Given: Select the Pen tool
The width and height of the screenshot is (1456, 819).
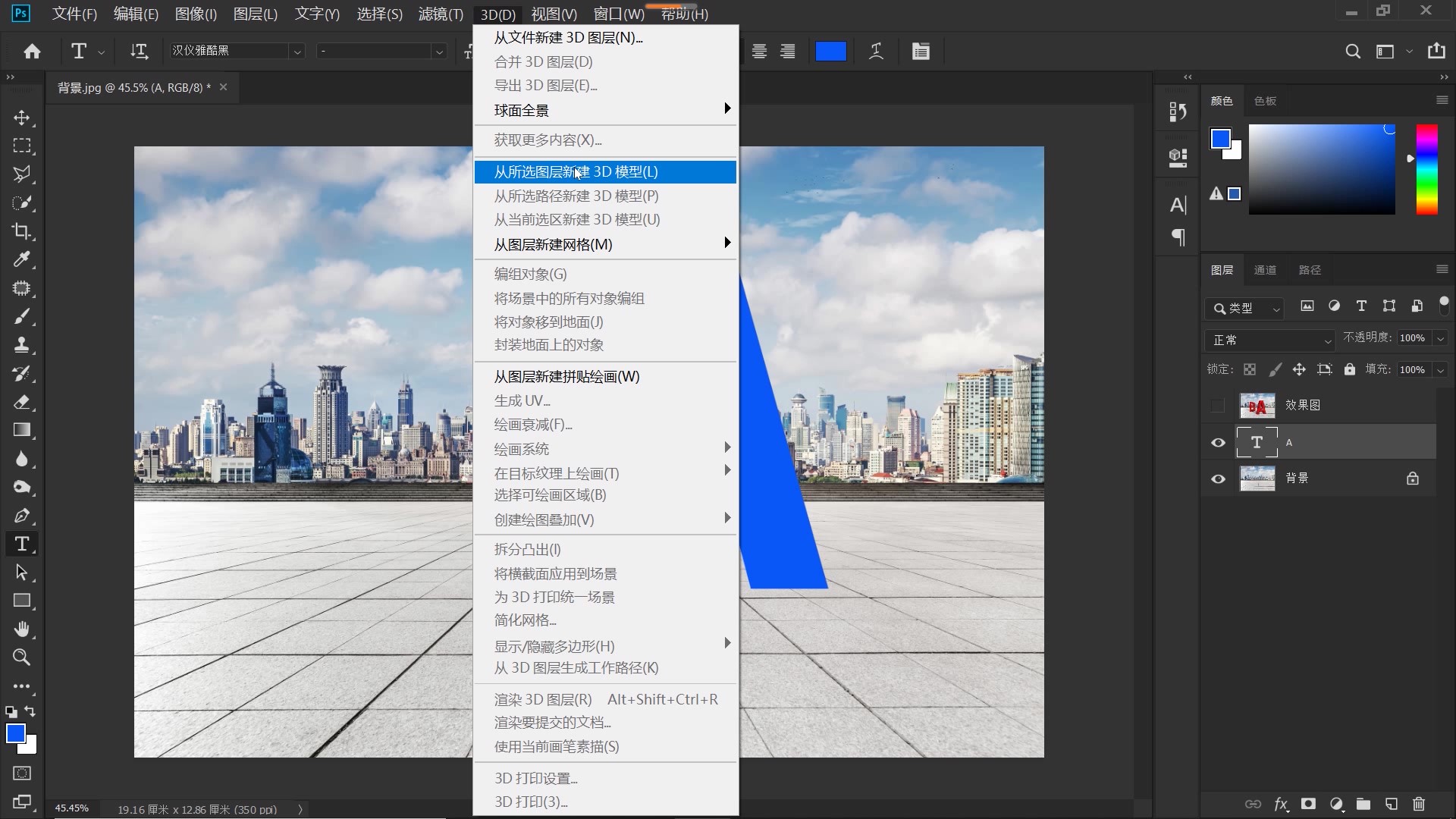Looking at the screenshot, I should click(x=22, y=516).
